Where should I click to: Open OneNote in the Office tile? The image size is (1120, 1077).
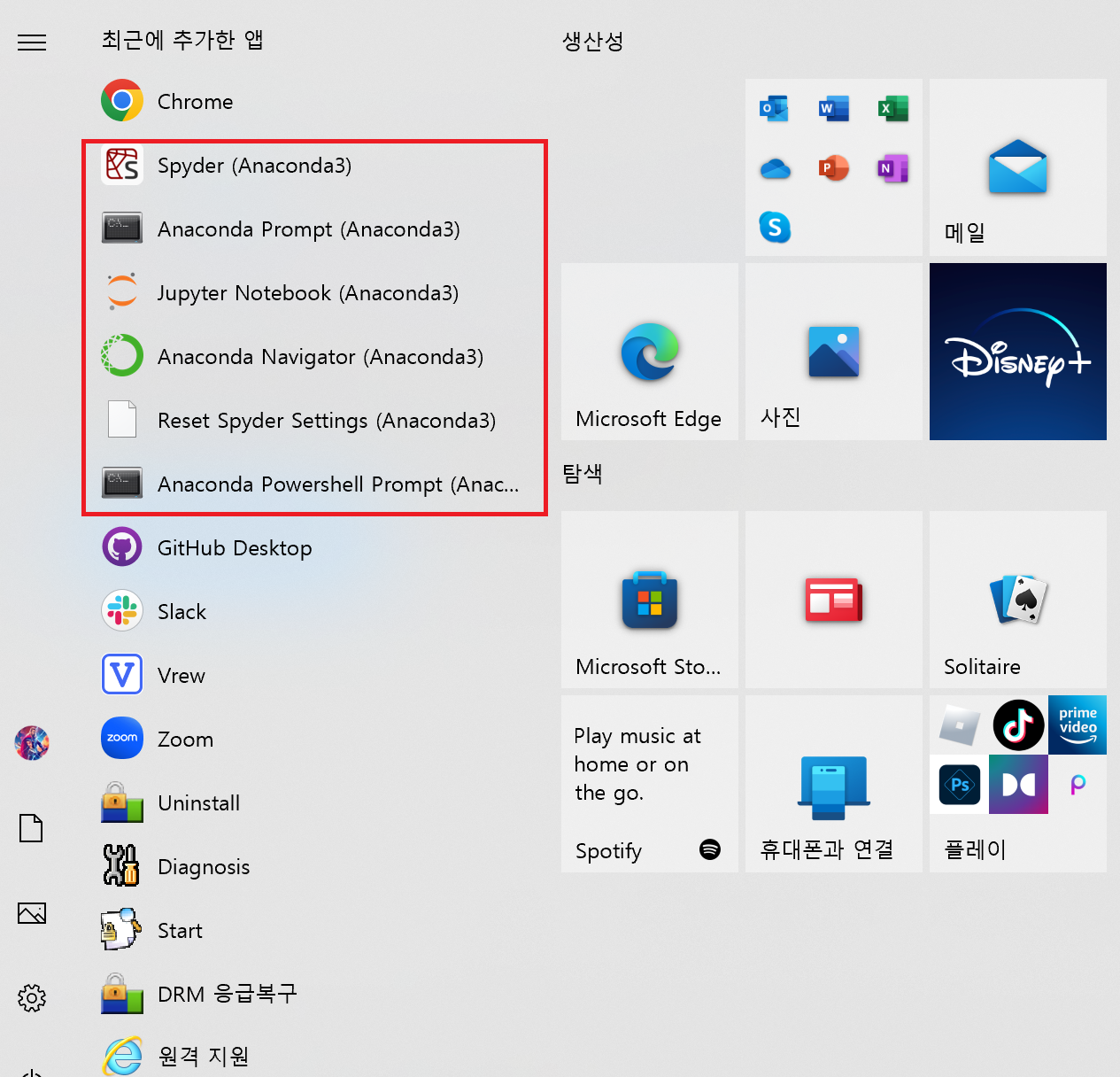coord(893,168)
